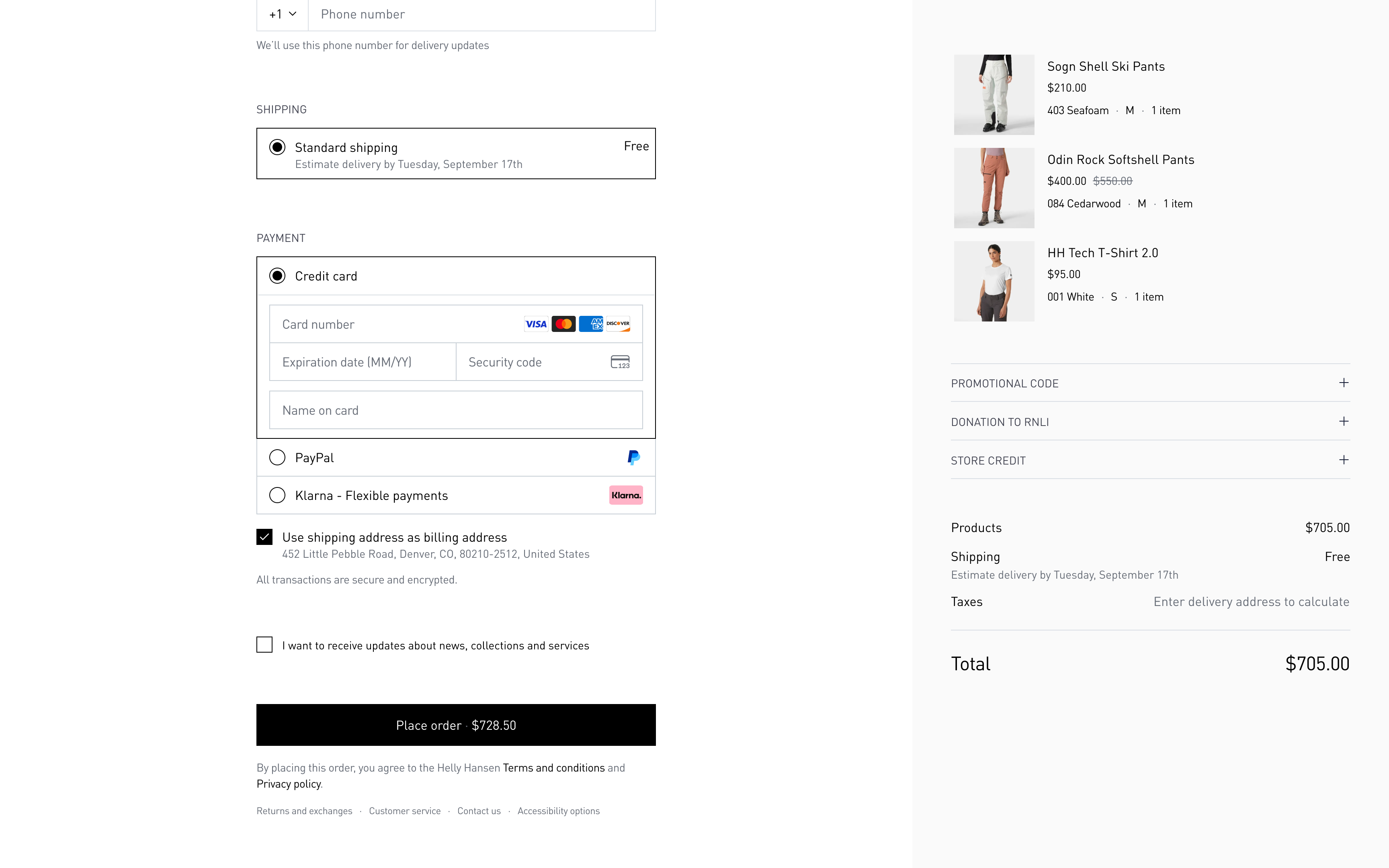
Task: Click the PayPal logo icon
Action: coord(634,458)
